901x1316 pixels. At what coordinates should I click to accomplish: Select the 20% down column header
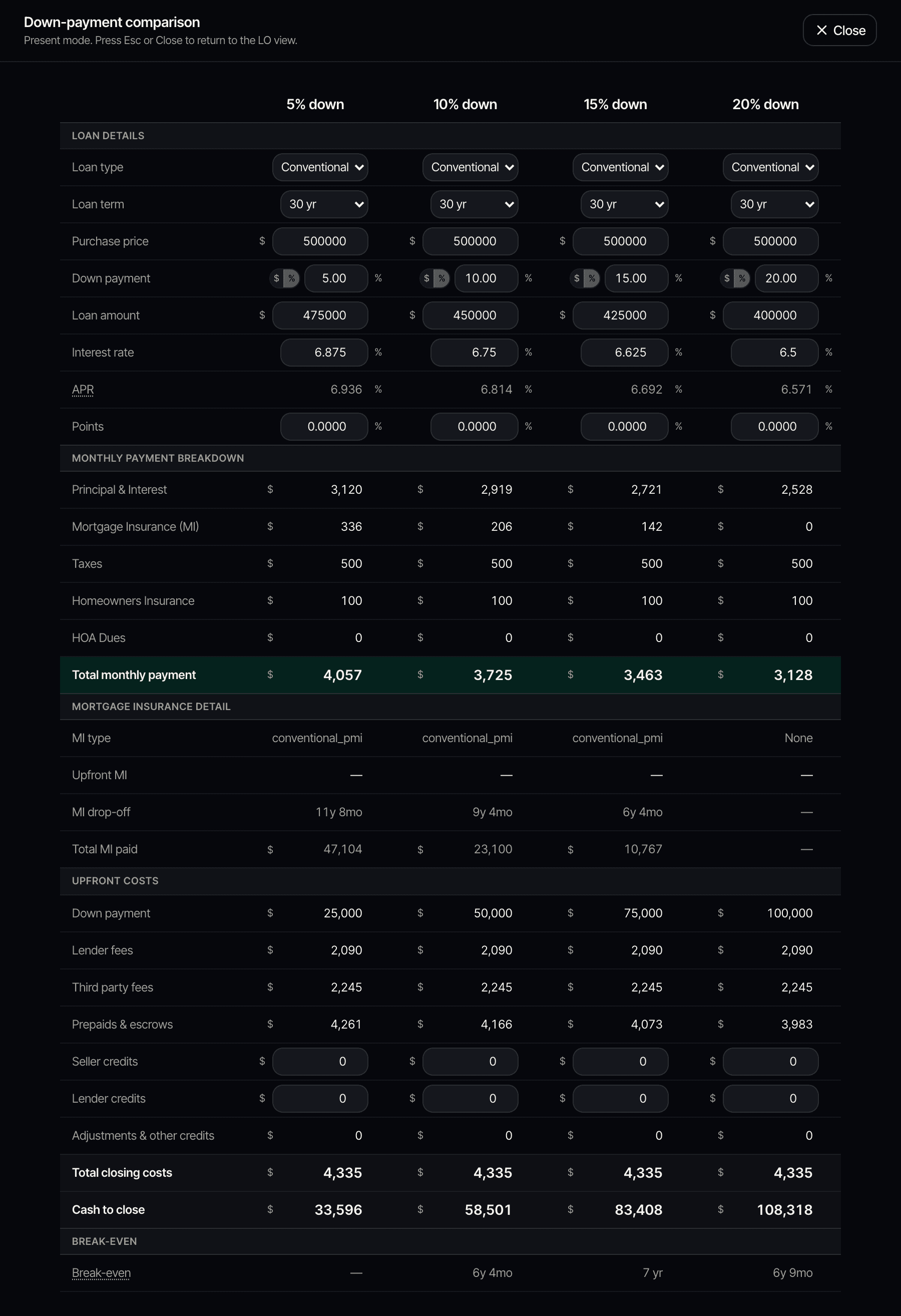click(766, 104)
